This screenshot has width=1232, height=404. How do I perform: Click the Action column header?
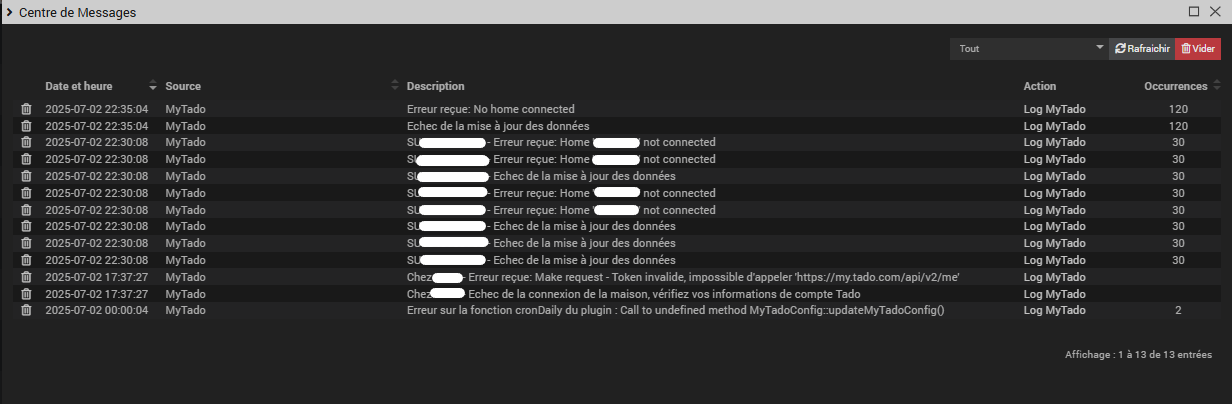[1040, 86]
